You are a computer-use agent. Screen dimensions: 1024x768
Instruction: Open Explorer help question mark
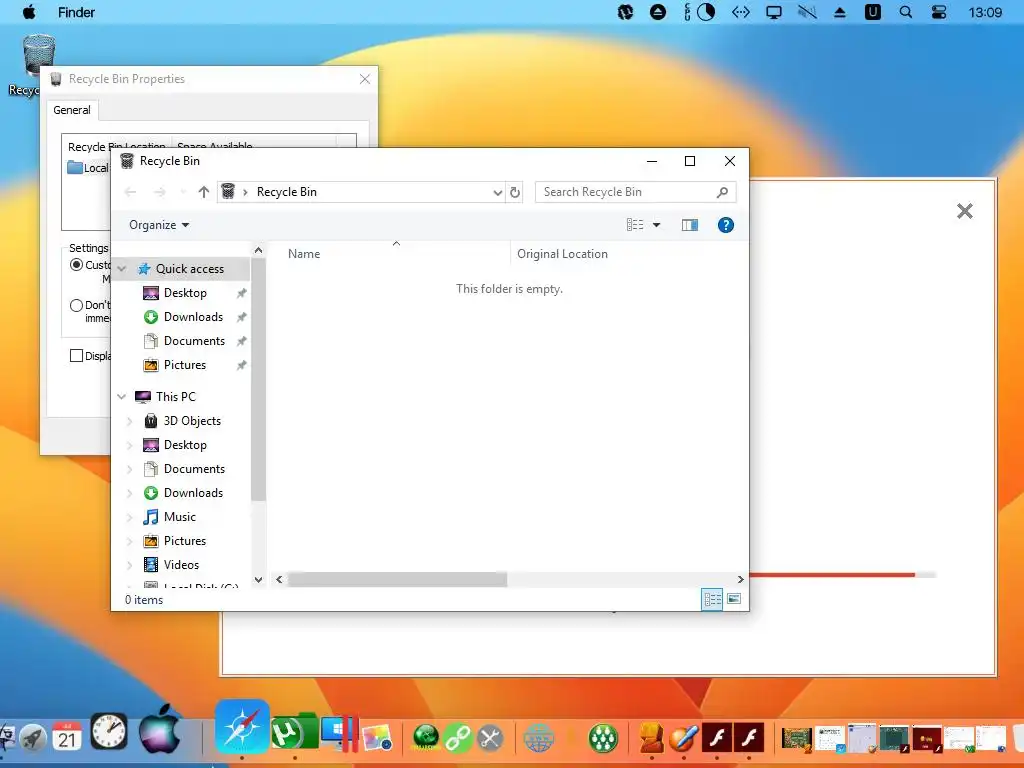point(726,225)
